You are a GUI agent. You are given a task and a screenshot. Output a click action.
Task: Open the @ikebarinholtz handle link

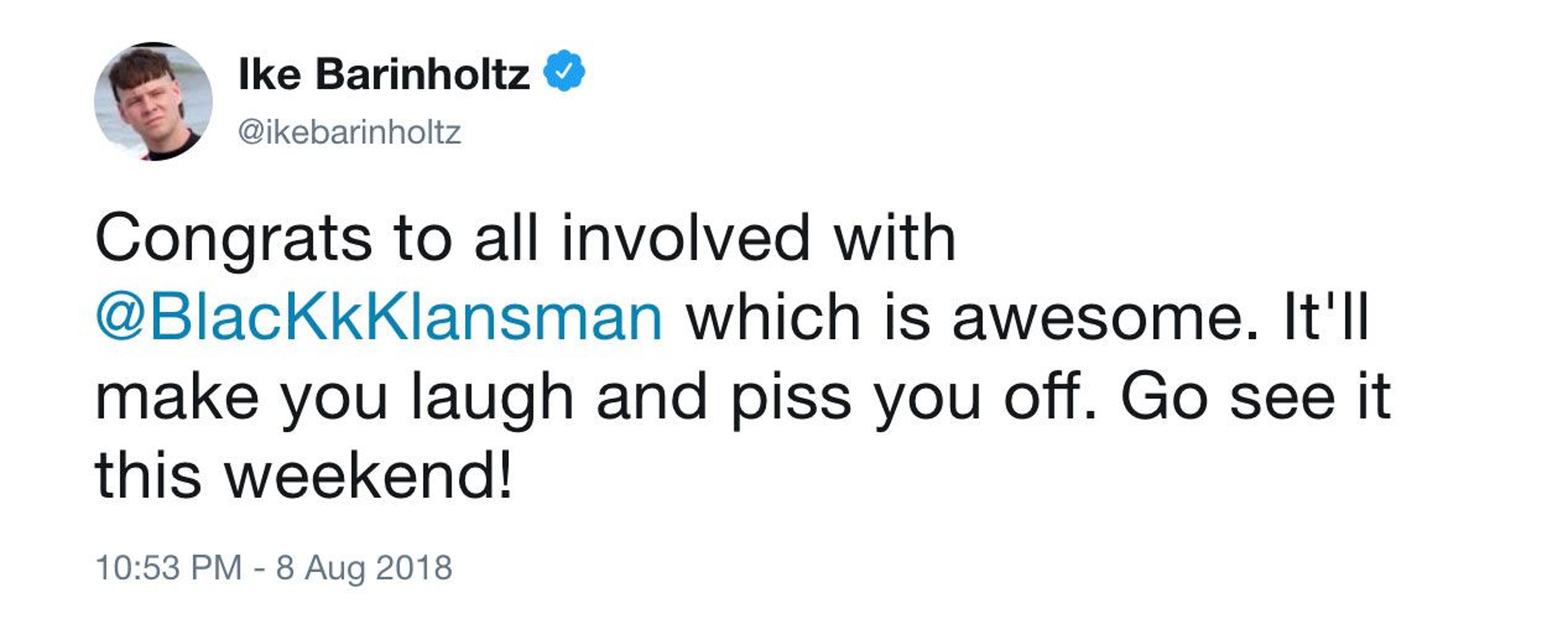(x=350, y=132)
